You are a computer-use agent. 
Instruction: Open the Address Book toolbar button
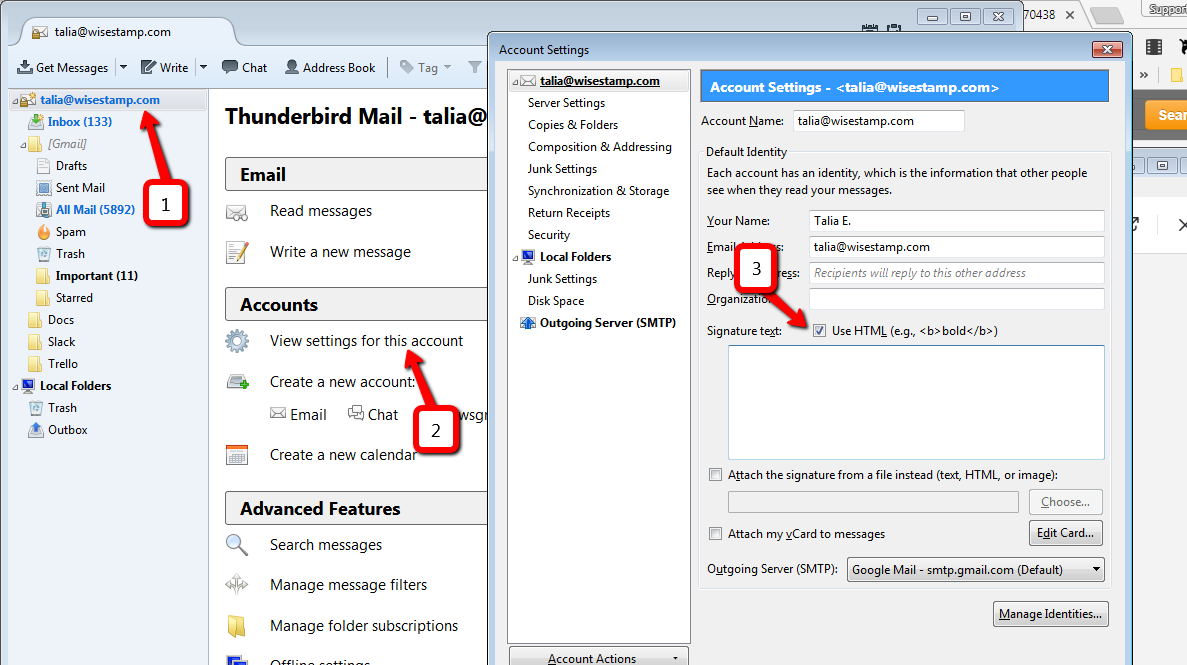click(x=330, y=67)
